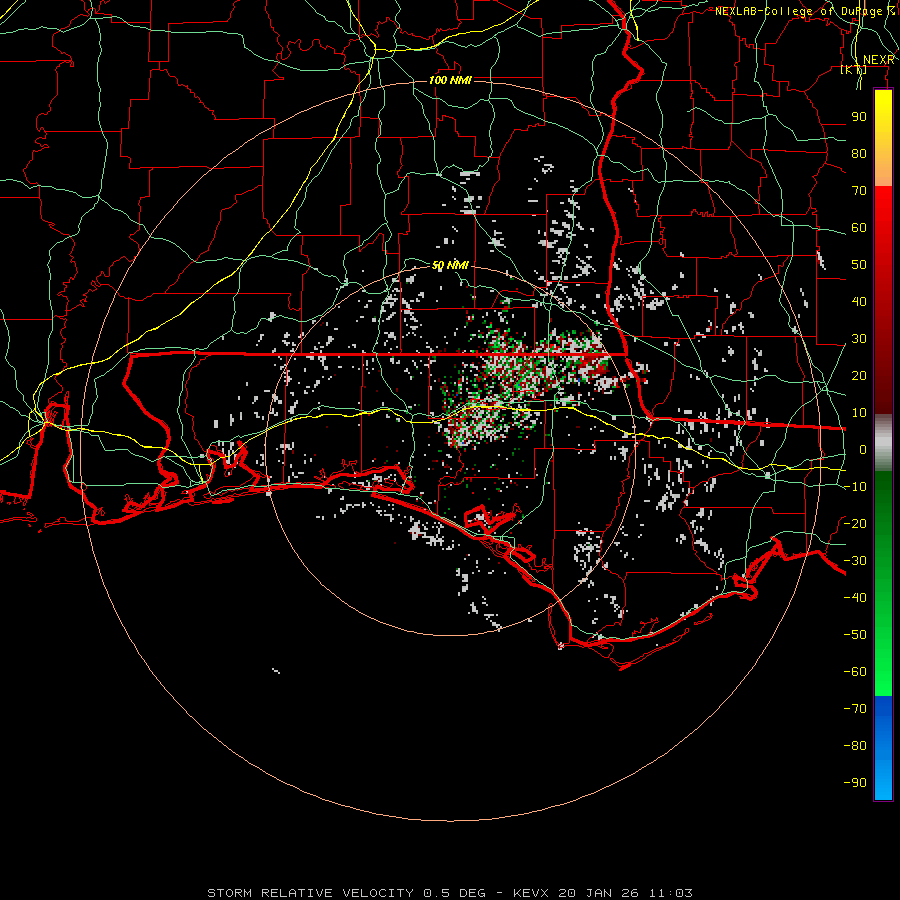Click the 90 value on the velocity scale

coord(859,117)
